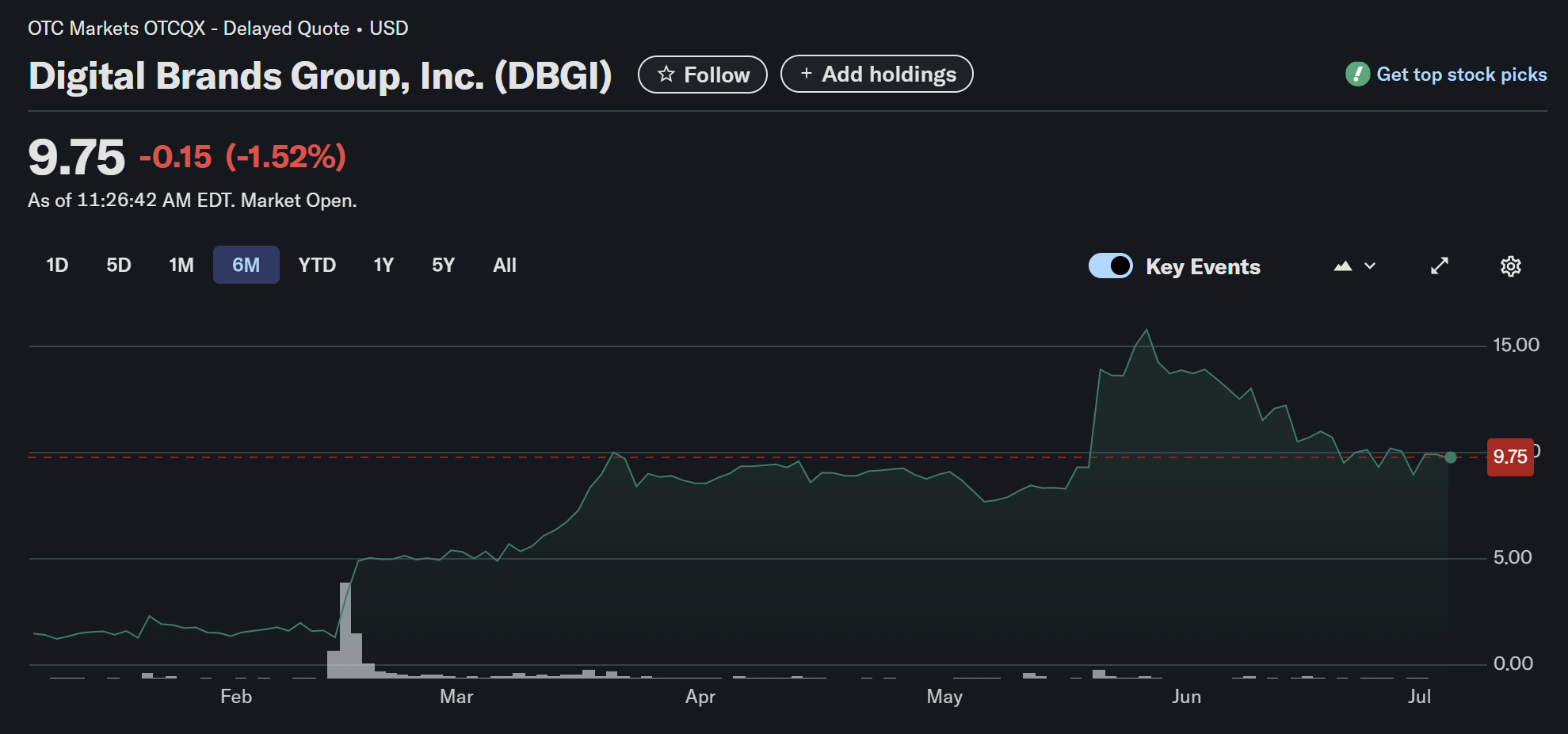This screenshot has height=734, width=1568.
Task: Open the chart settings gear icon
Action: (x=1510, y=266)
